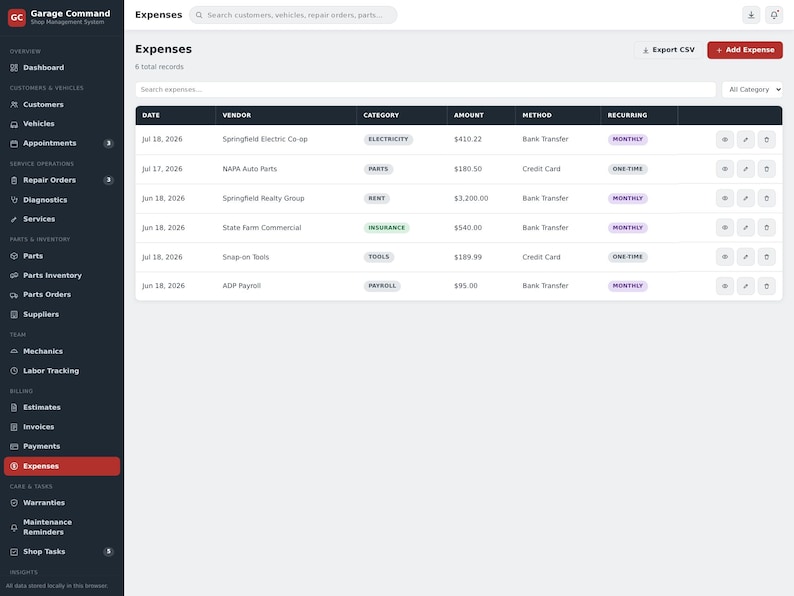
Task: Open Estimates in sidebar
Action: click(x=62, y=408)
